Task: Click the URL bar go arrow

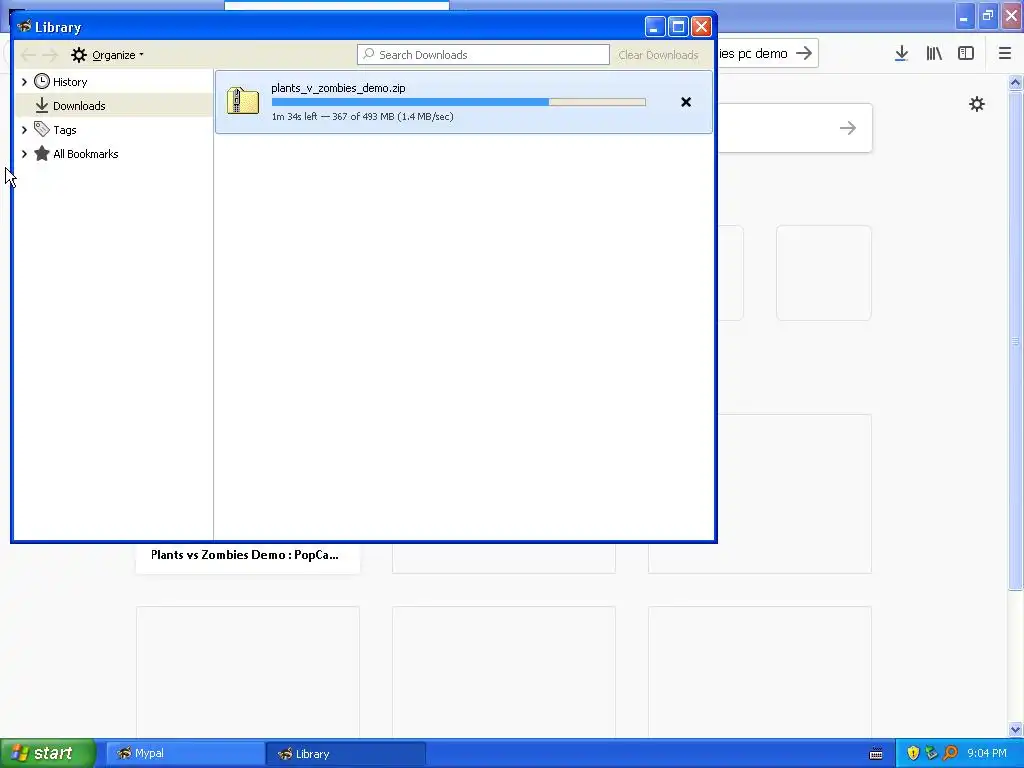Action: 804,53
